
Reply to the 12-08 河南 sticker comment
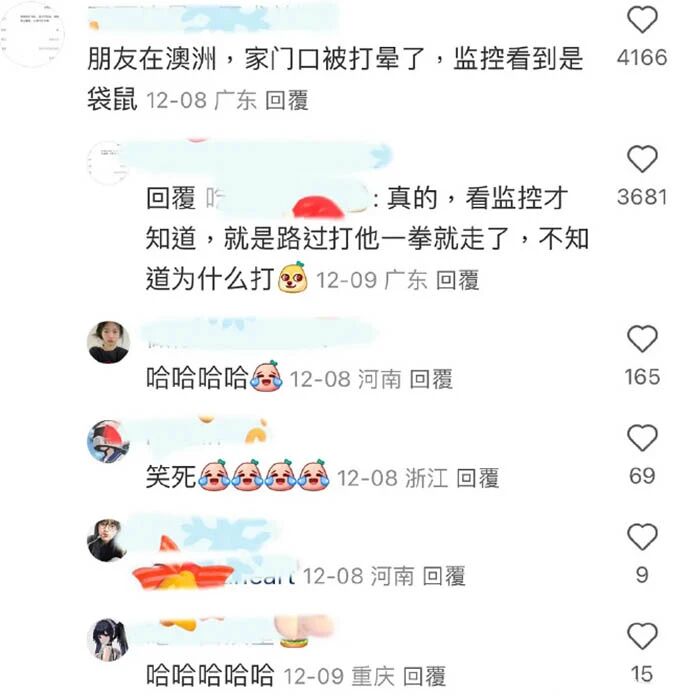point(444,576)
